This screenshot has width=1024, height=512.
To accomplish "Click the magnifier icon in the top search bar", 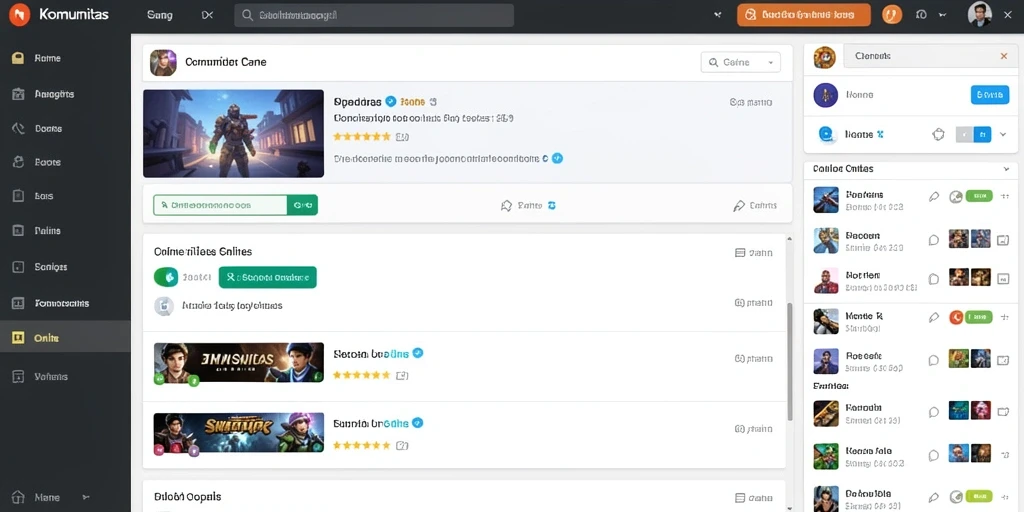I will pyautogui.click(x=247, y=15).
